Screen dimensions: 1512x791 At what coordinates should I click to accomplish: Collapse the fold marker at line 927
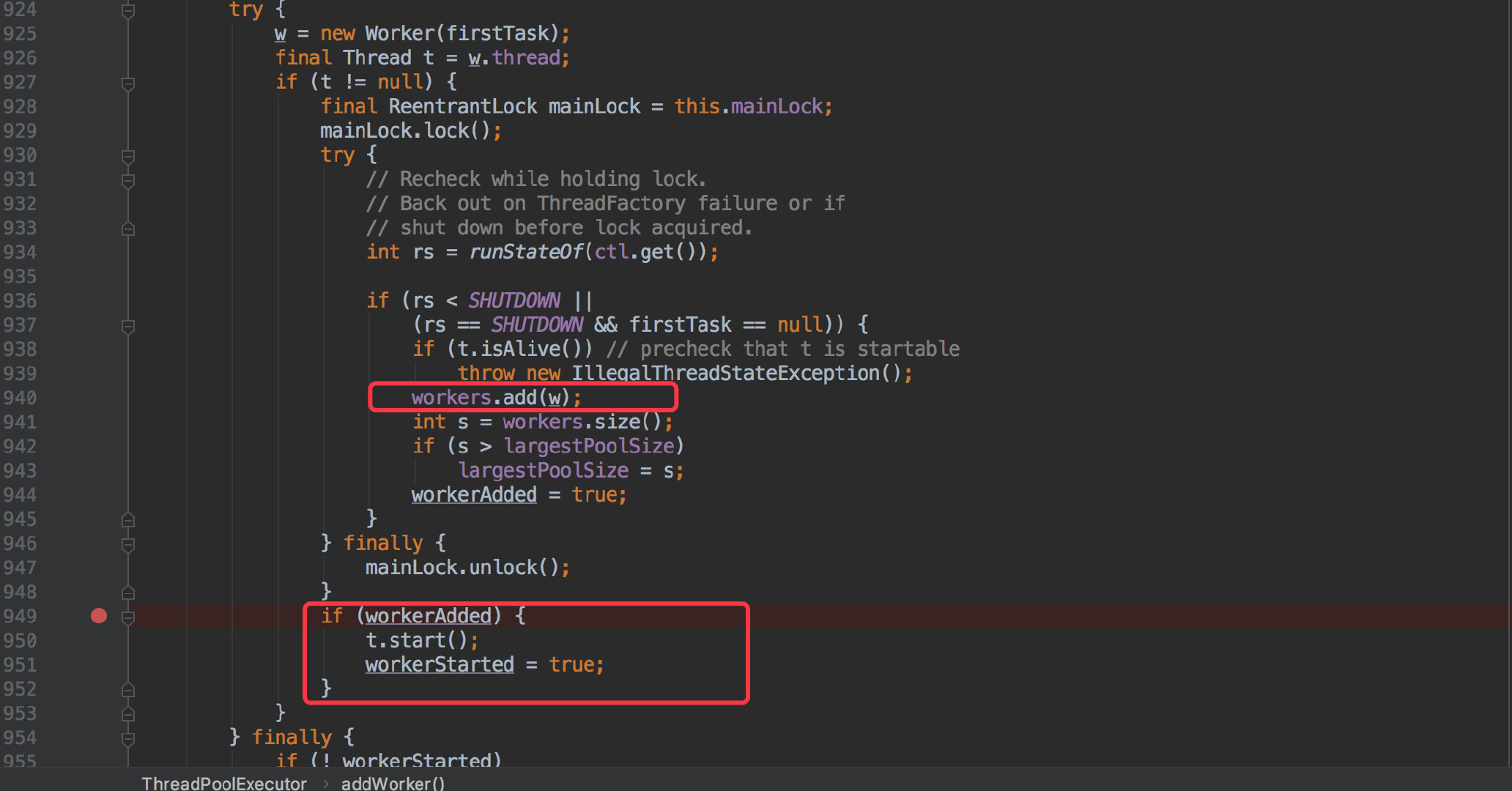point(128,83)
